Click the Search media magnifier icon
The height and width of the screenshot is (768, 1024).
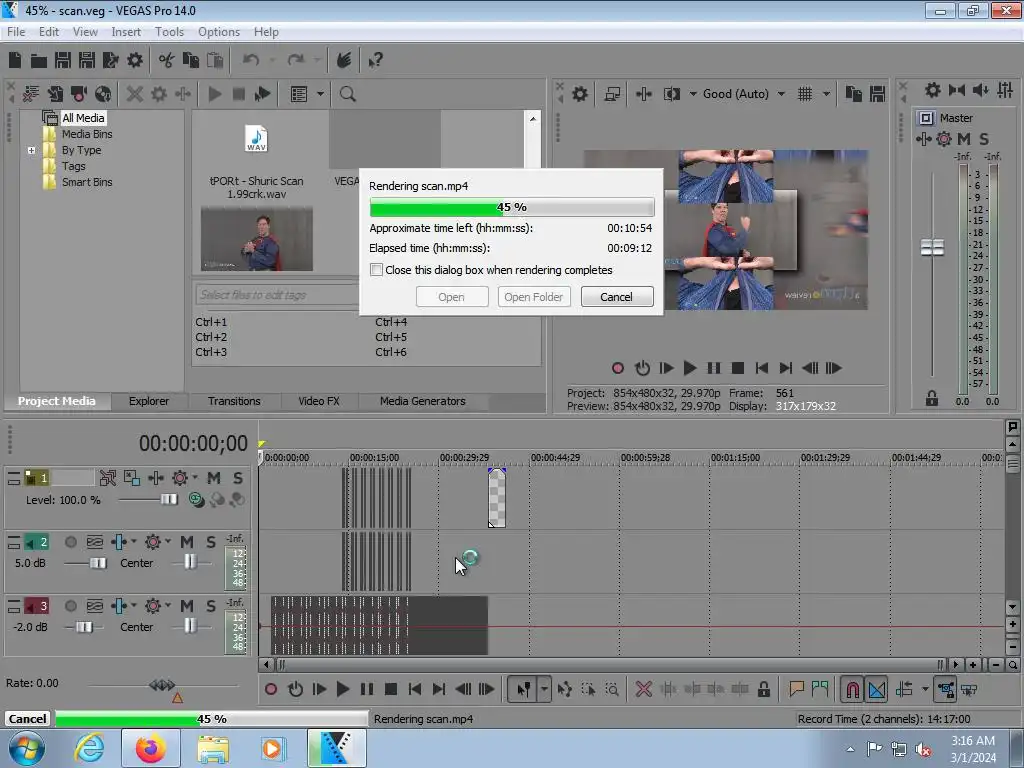pos(347,94)
